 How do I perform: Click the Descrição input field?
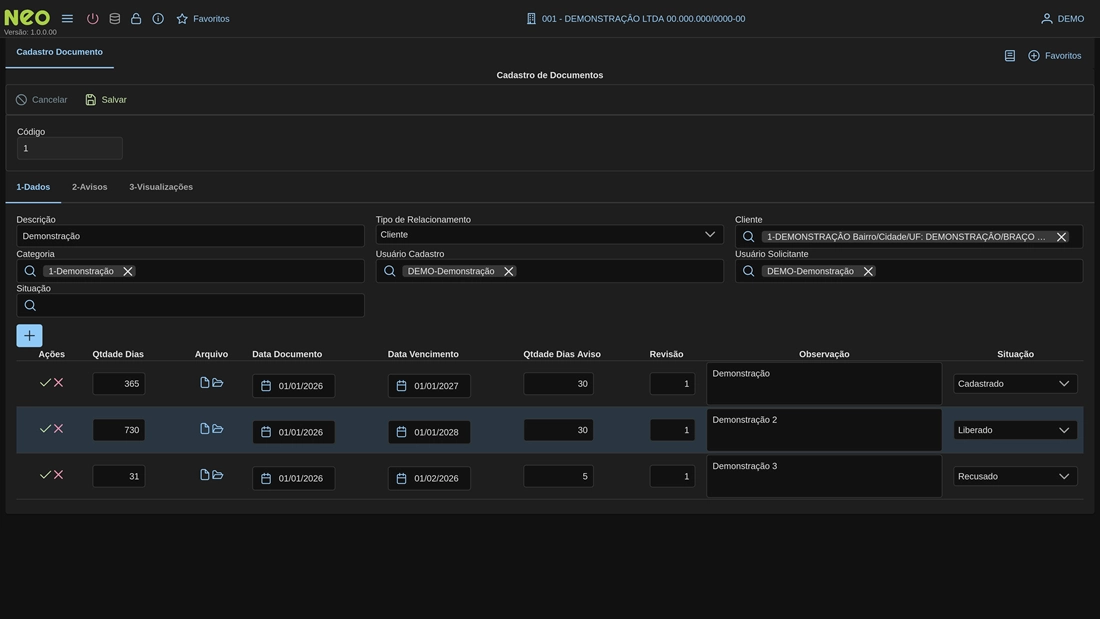click(x=190, y=236)
